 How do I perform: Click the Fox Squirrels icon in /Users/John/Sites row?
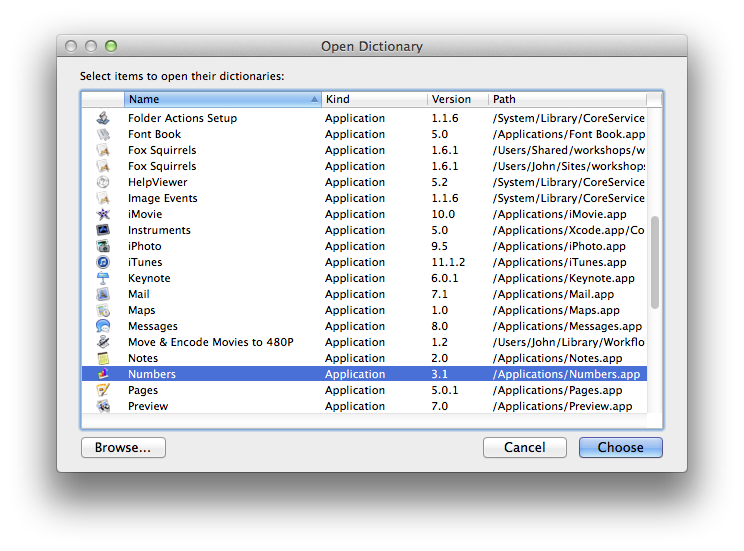103,166
